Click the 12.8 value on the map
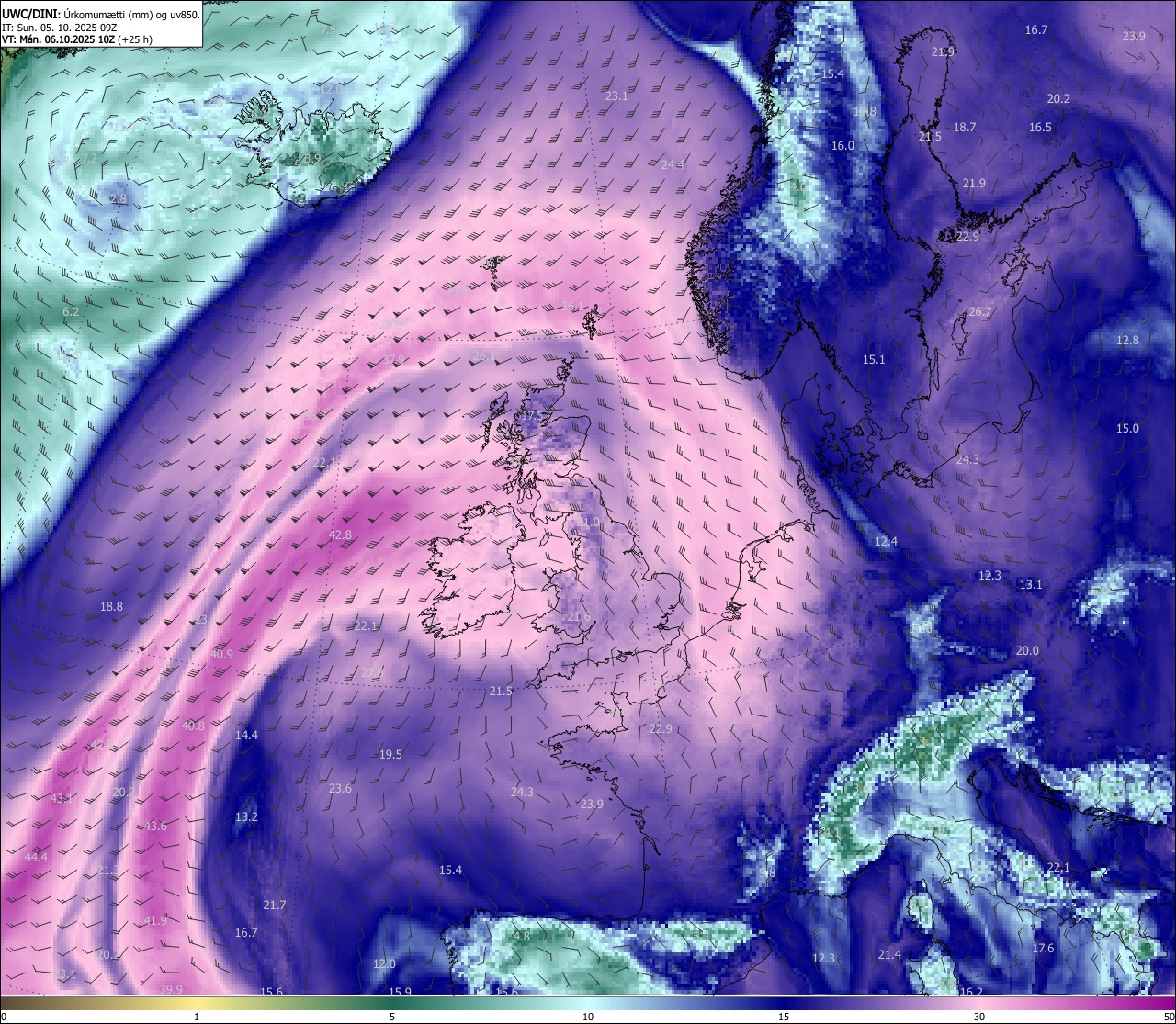 [x=1127, y=340]
